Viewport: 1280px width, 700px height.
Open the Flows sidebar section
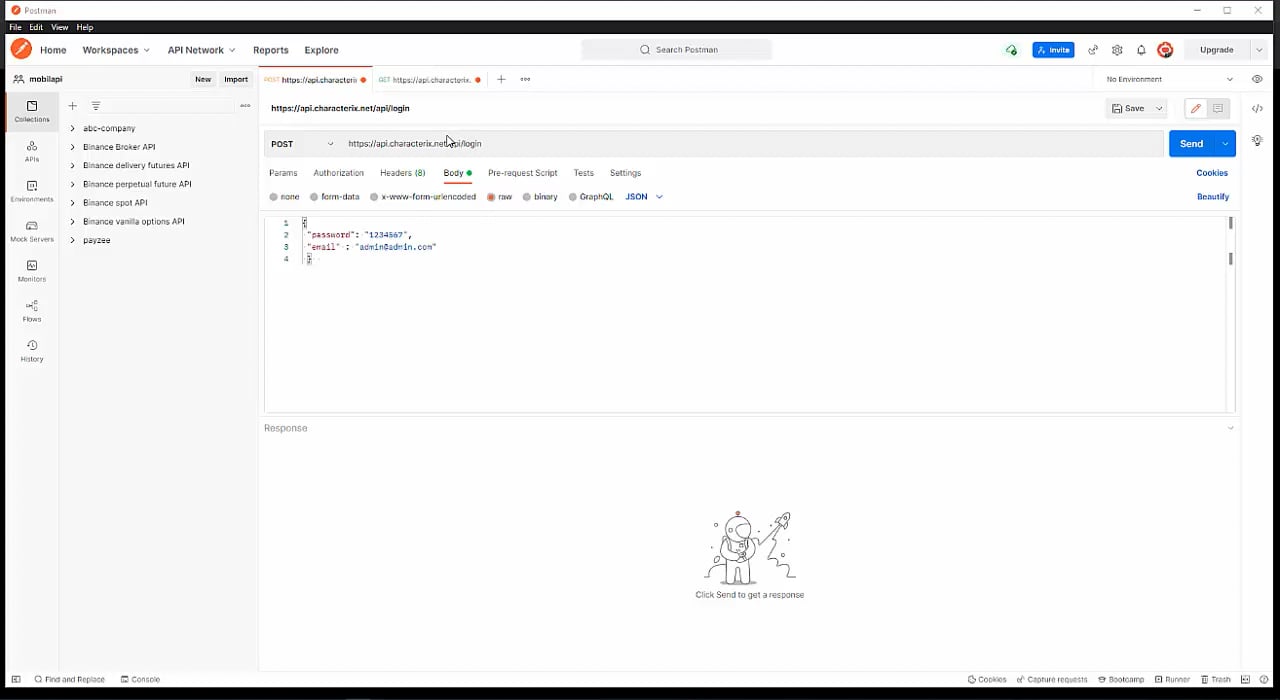pyautogui.click(x=31, y=311)
